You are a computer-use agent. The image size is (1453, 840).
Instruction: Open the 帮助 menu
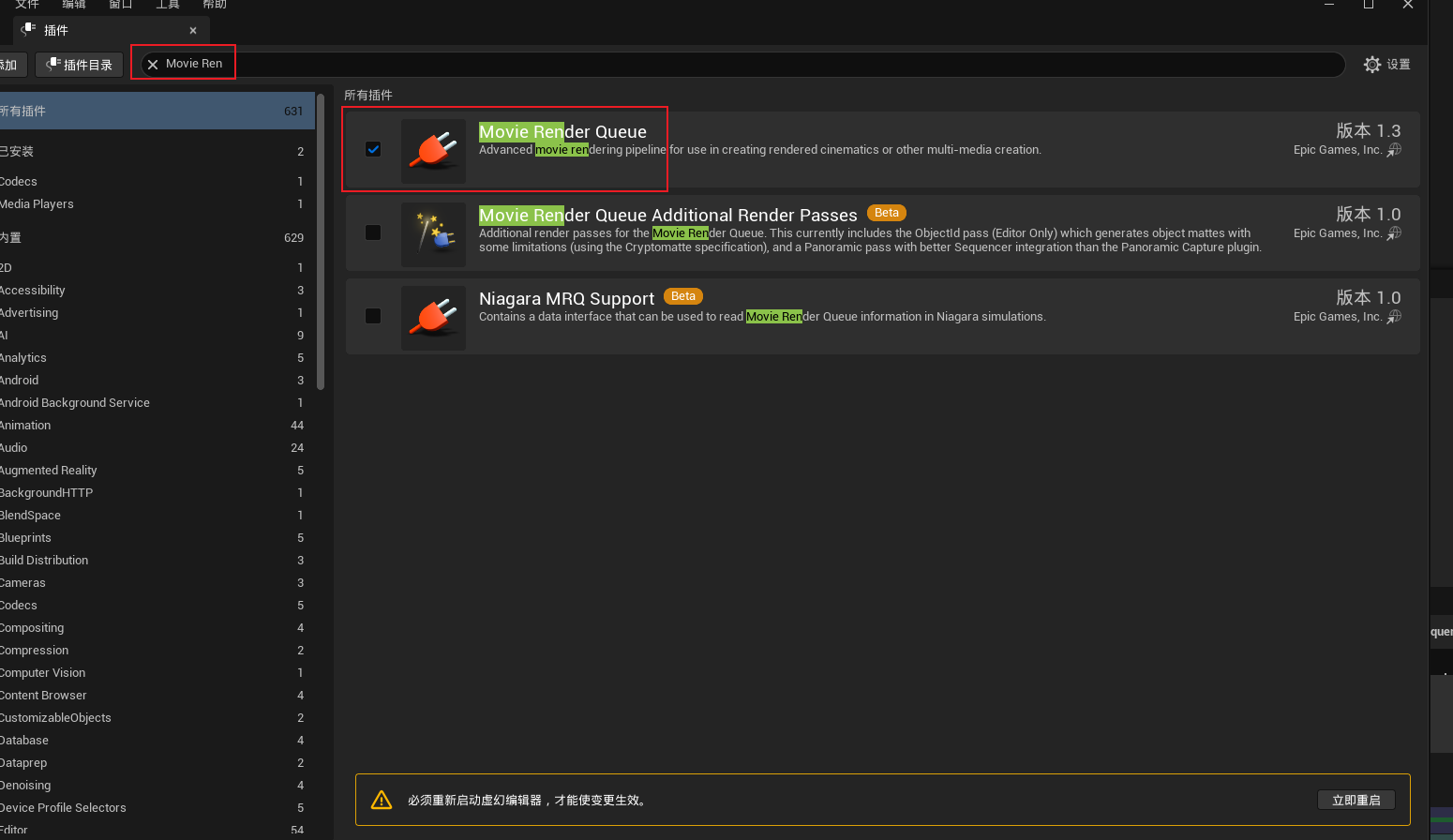click(x=215, y=5)
